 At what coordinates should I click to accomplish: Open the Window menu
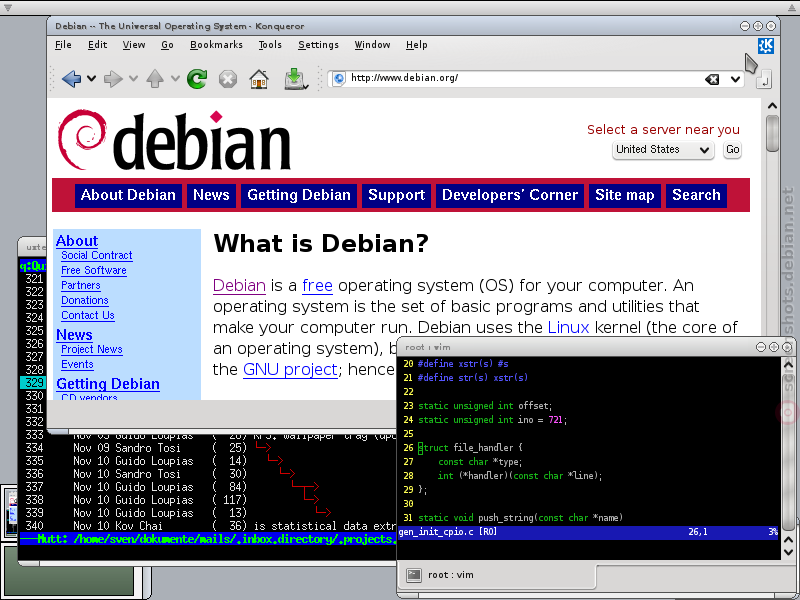[x=372, y=45]
